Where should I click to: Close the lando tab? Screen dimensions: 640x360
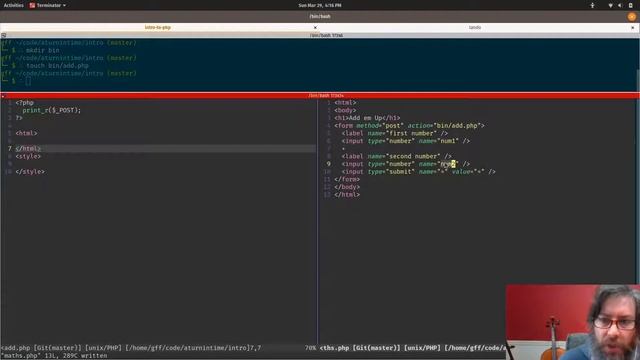(x=633, y=27)
